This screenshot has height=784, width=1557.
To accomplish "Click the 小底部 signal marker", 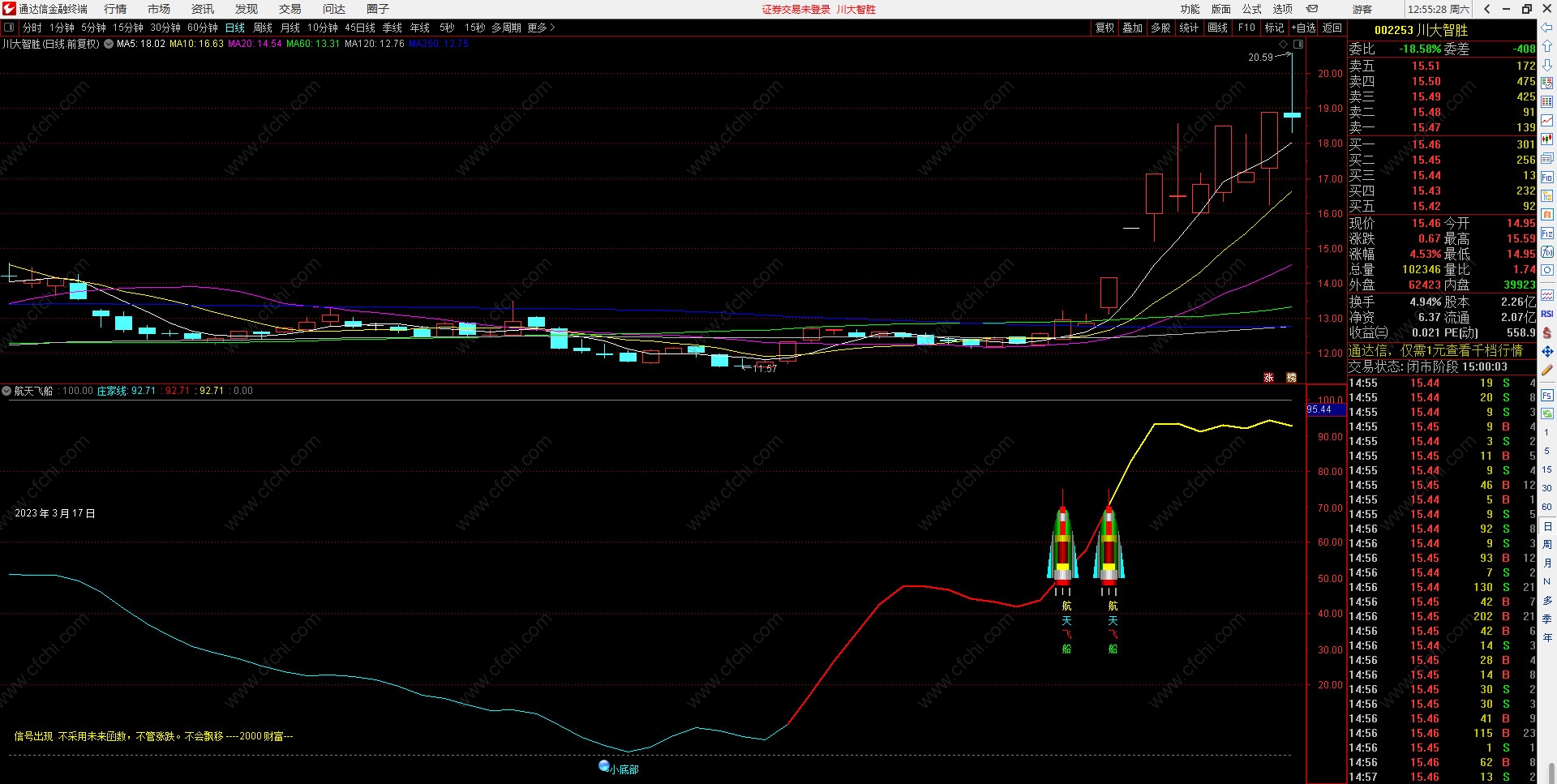I will [619, 768].
